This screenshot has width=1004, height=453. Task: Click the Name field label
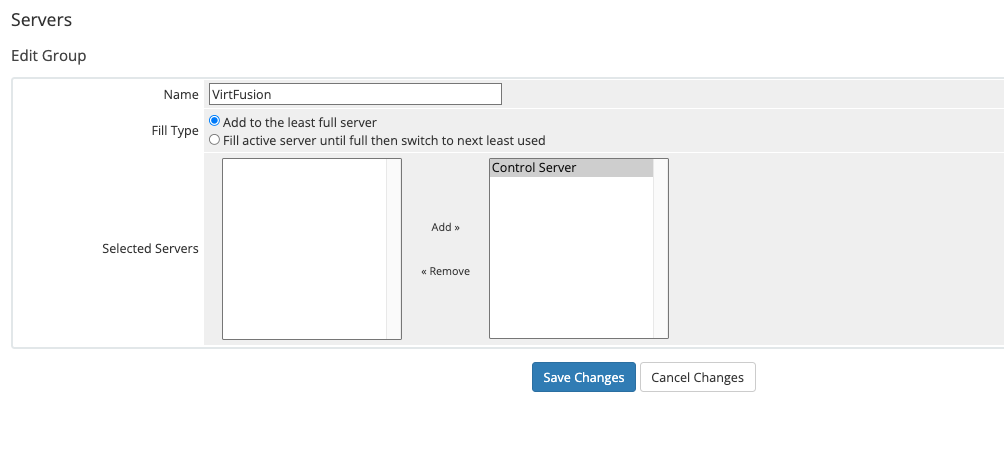(181, 95)
